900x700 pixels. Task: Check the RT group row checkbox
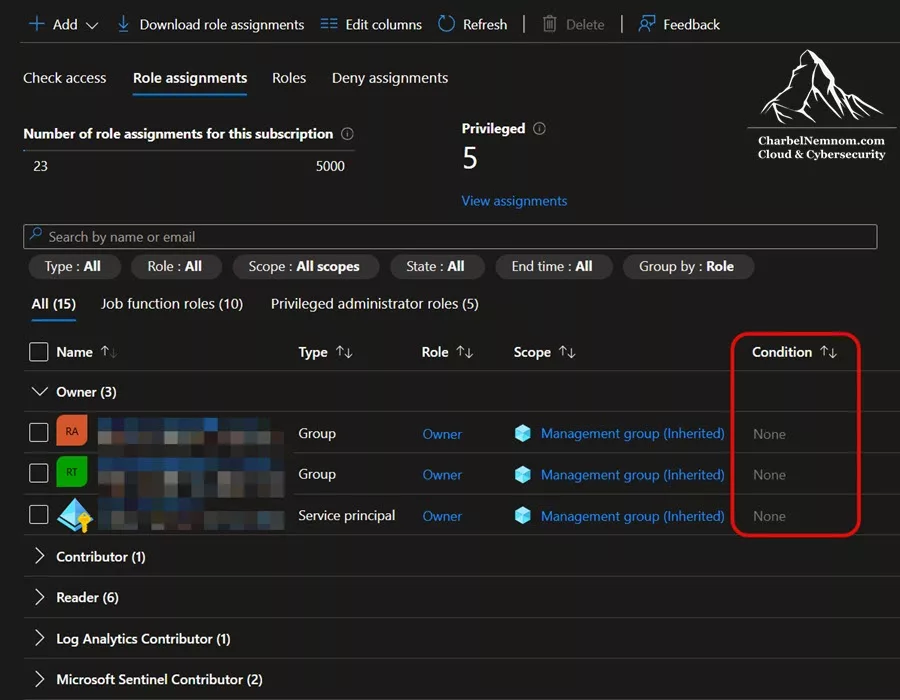38,473
